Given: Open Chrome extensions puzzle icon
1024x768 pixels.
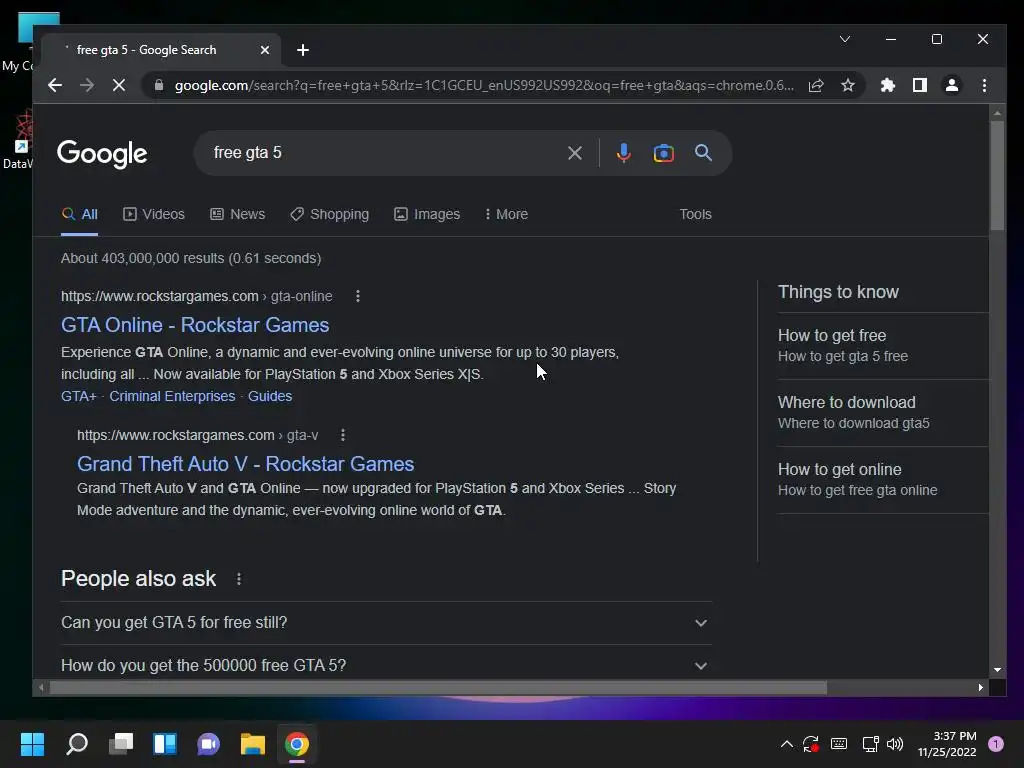Looking at the screenshot, I should (x=888, y=86).
